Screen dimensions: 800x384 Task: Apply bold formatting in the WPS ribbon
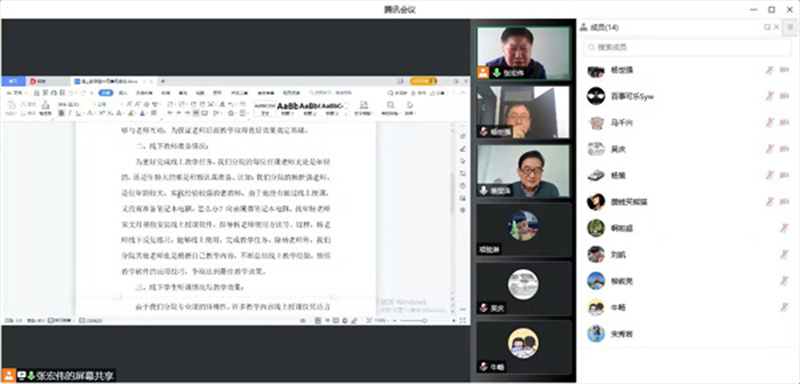(61, 113)
